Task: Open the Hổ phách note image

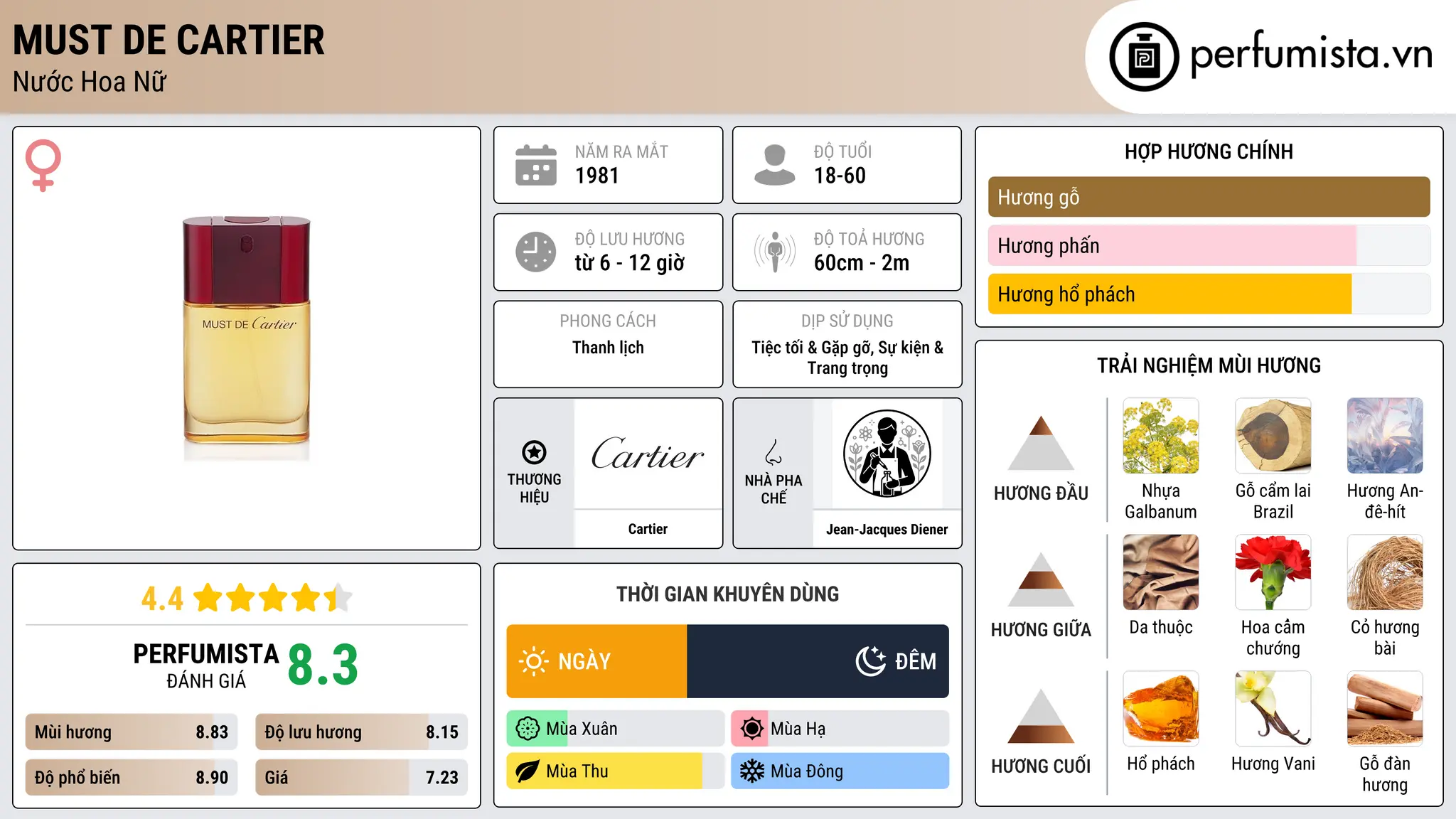Action: pyautogui.click(x=1161, y=709)
